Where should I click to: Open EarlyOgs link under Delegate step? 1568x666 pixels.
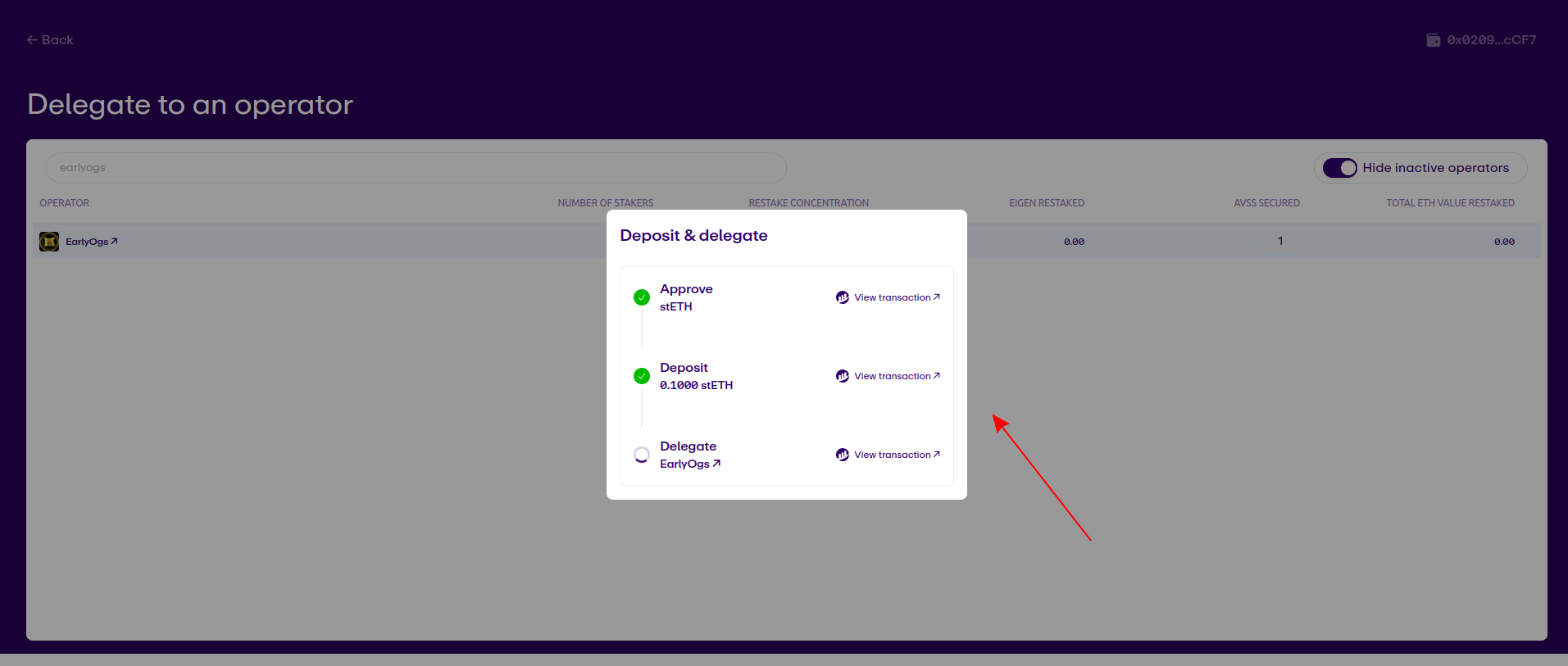click(690, 464)
